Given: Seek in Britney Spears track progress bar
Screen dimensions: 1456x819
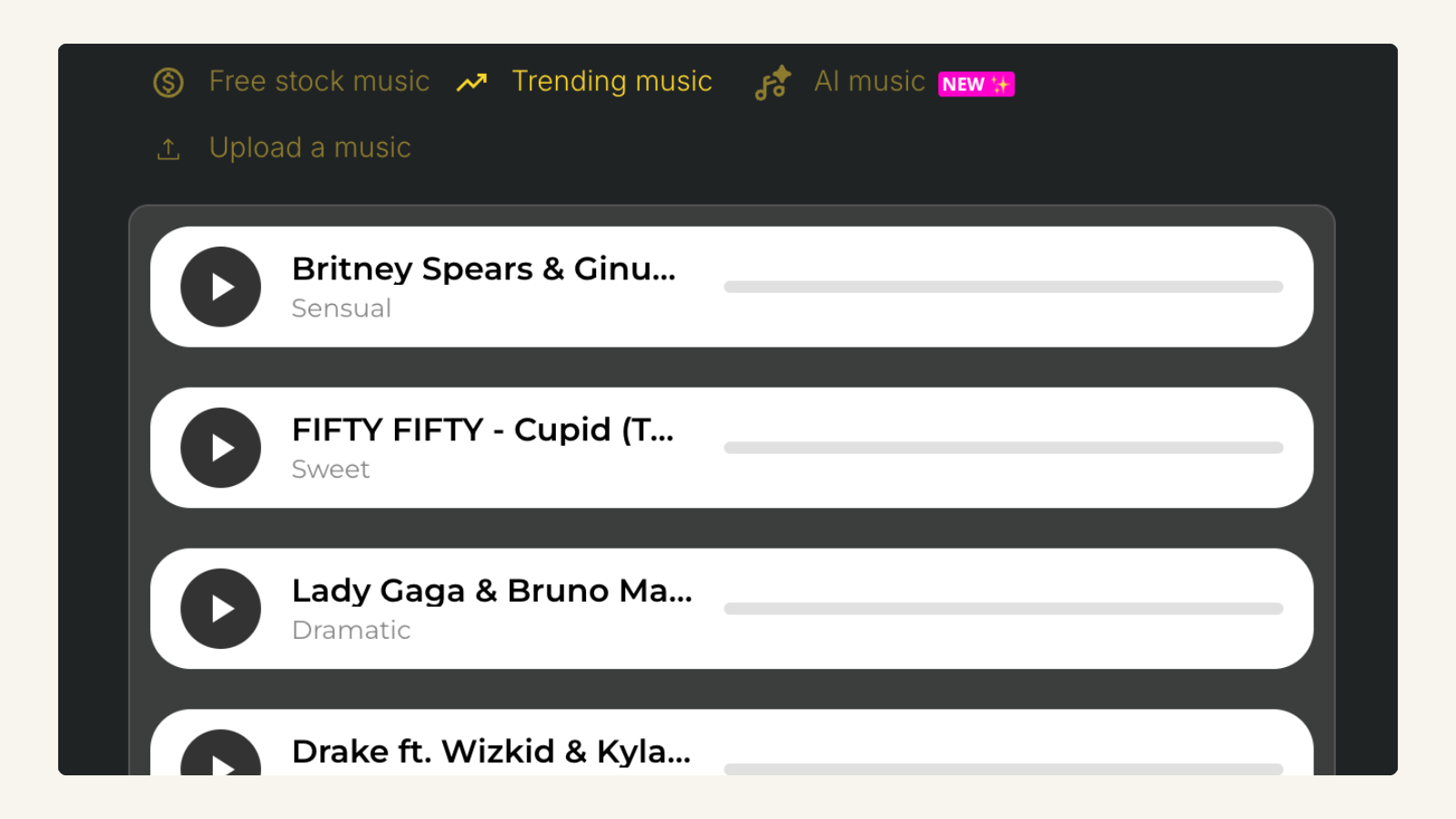Looking at the screenshot, I should point(1004,287).
